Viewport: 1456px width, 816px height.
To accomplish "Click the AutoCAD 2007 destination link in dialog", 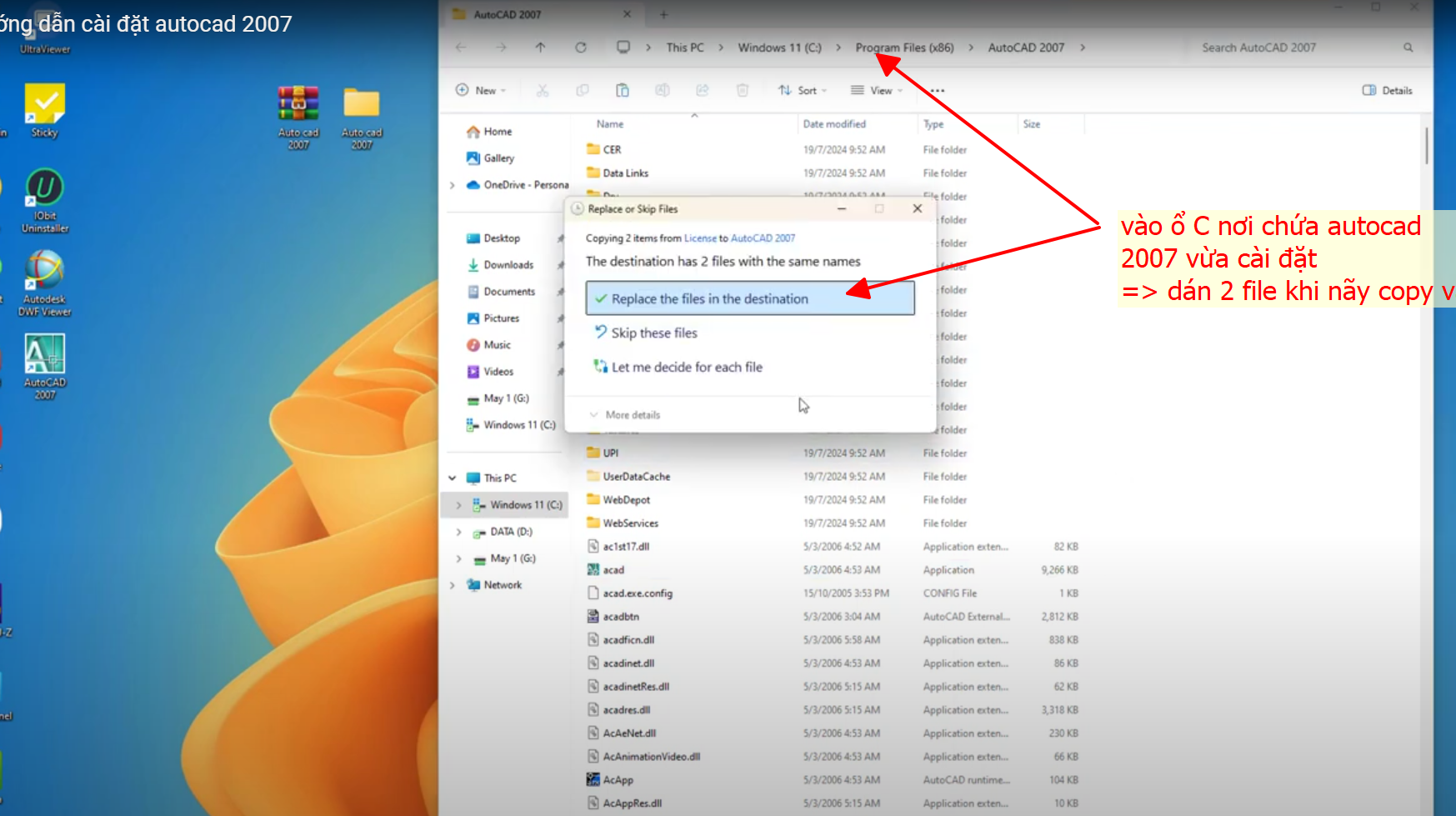I will pos(763,238).
